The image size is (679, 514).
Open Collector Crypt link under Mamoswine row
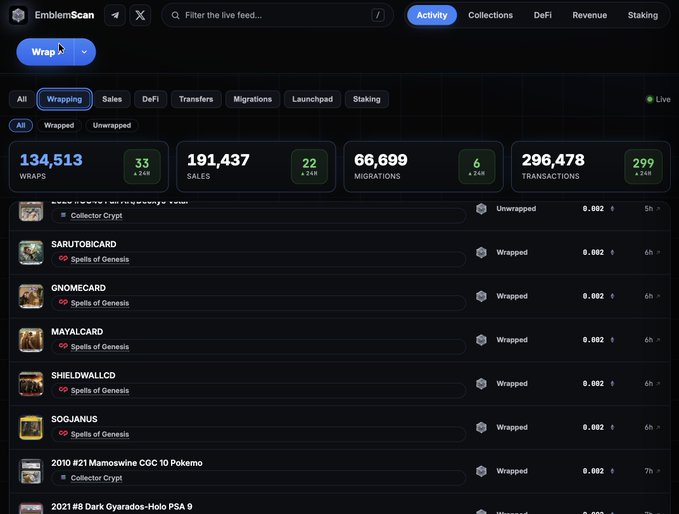96,478
